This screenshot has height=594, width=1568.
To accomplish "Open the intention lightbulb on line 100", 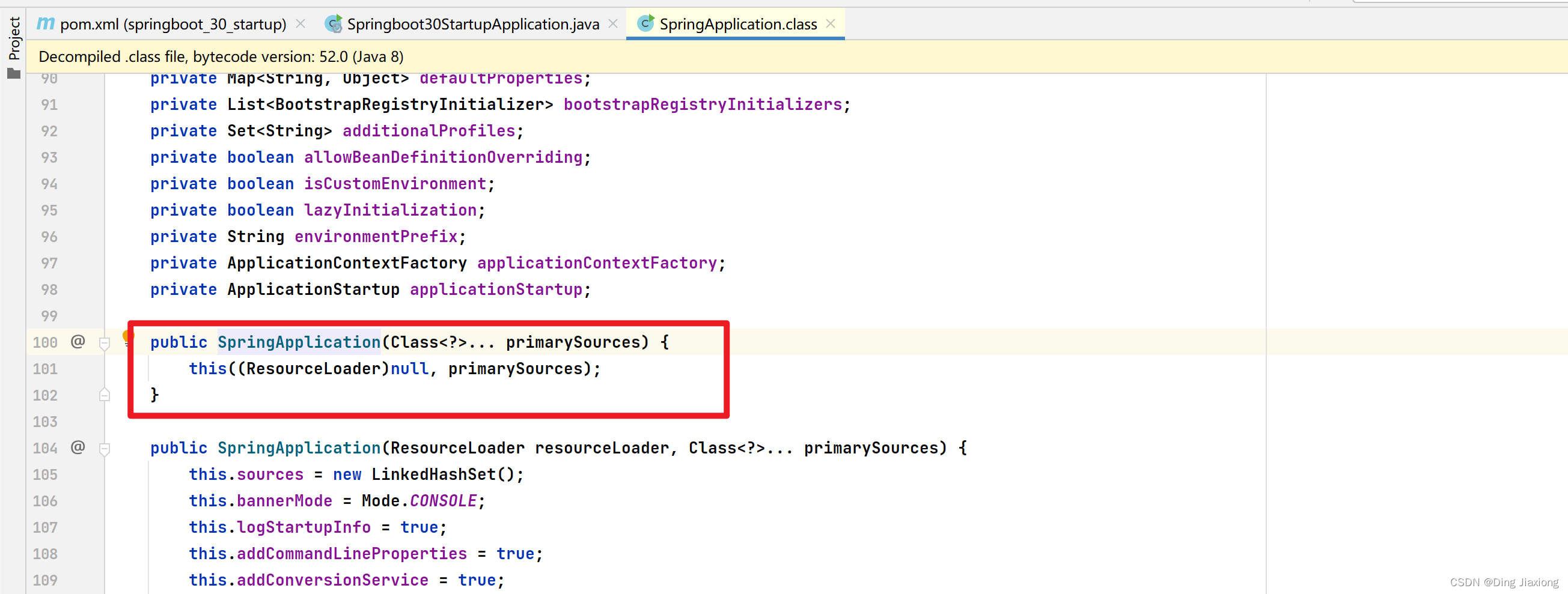I will (128, 336).
